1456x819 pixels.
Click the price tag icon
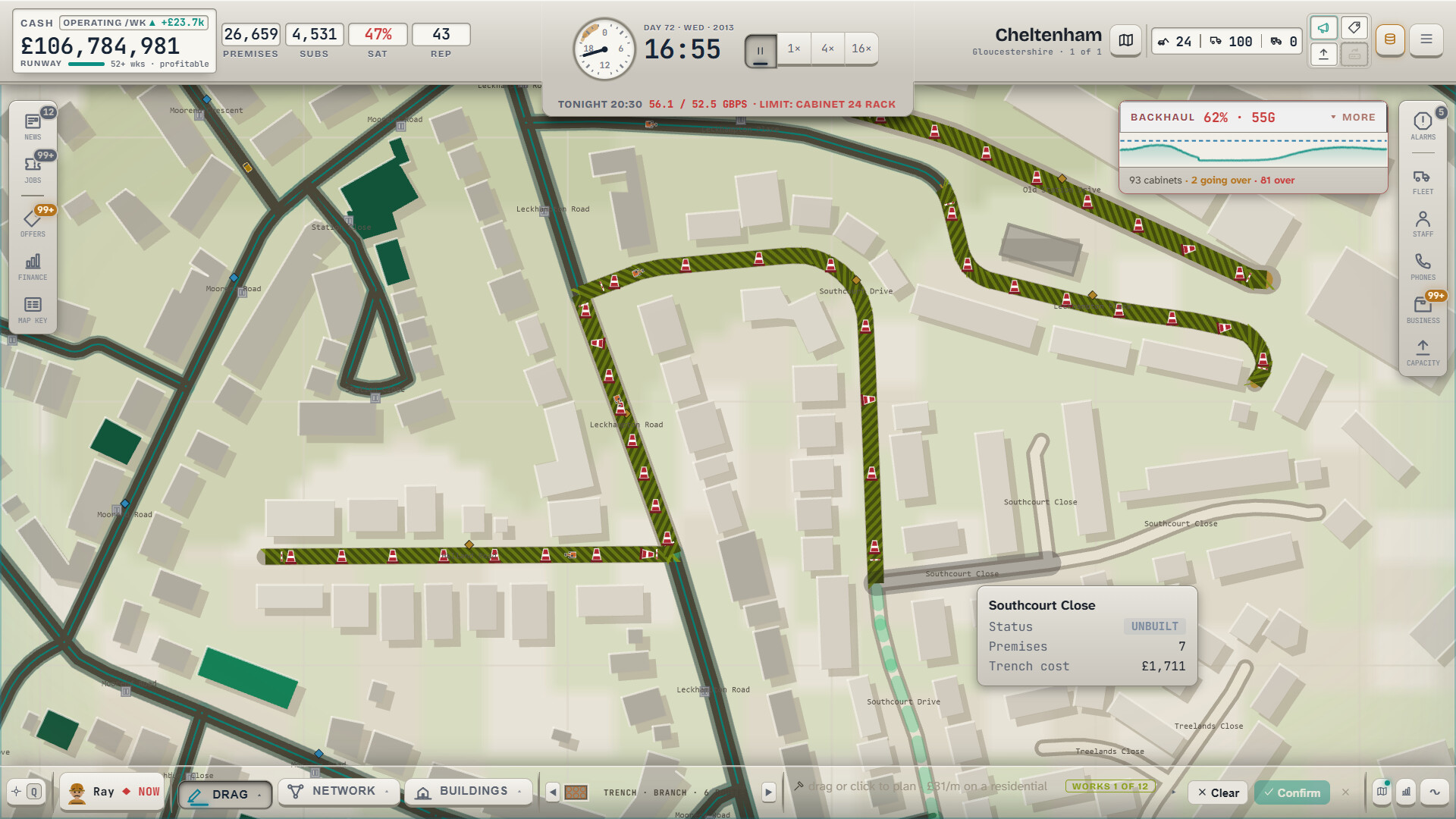coord(1354,28)
